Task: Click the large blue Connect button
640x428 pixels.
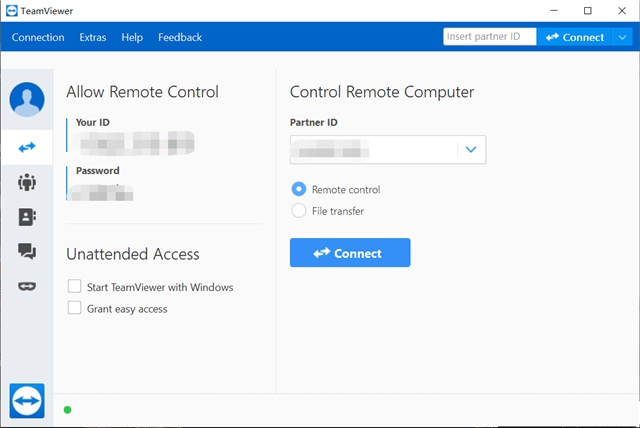Action: tap(350, 253)
